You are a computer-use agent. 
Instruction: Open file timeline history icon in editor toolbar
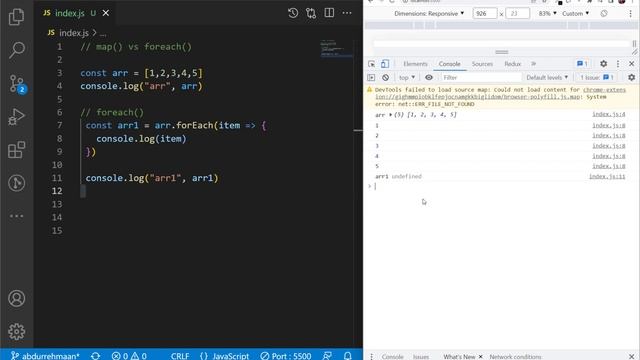click(293, 13)
